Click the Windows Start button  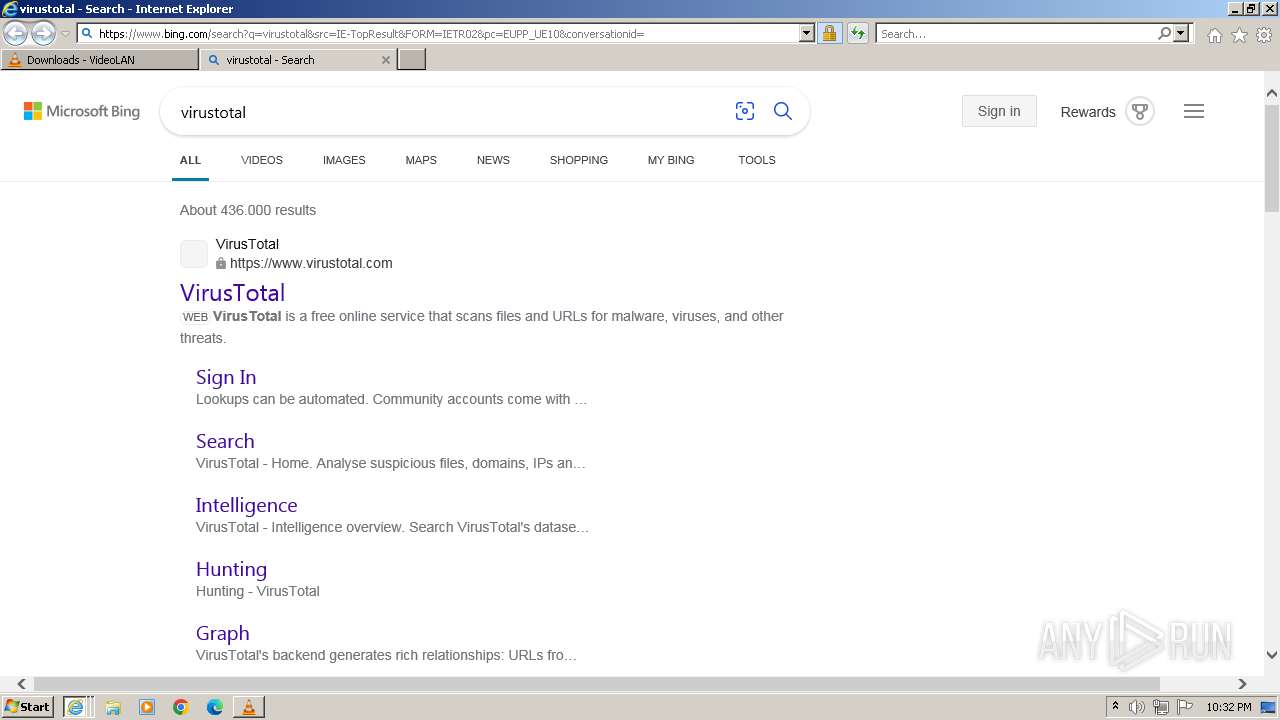(x=28, y=707)
